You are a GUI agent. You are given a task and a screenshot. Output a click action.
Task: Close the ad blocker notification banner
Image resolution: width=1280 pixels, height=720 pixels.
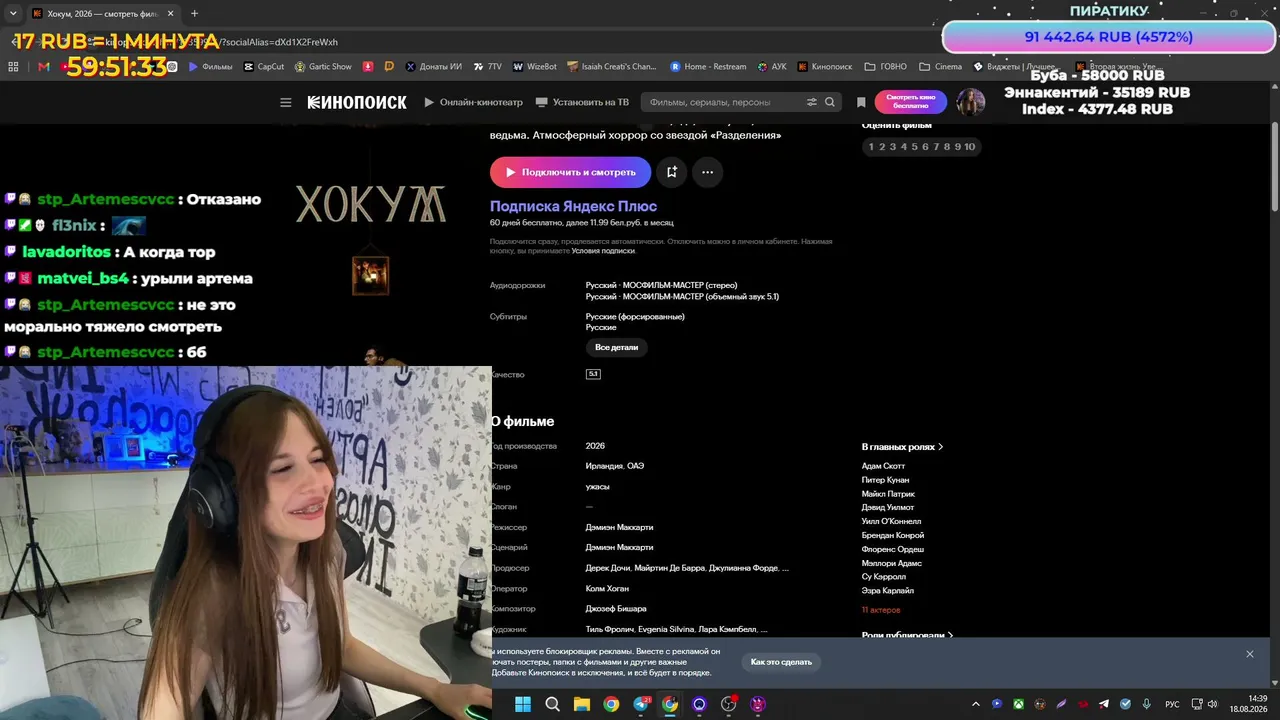click(1249, 654)
